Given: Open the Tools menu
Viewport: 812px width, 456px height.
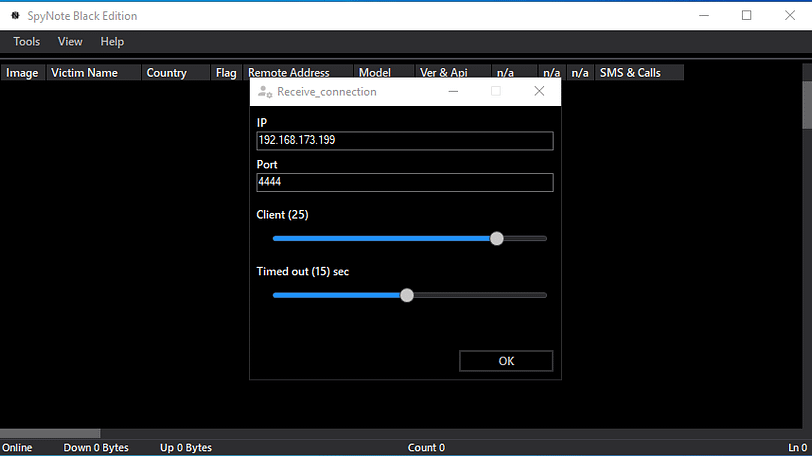Looking at the screenshot, I should [x=26, y=42].
